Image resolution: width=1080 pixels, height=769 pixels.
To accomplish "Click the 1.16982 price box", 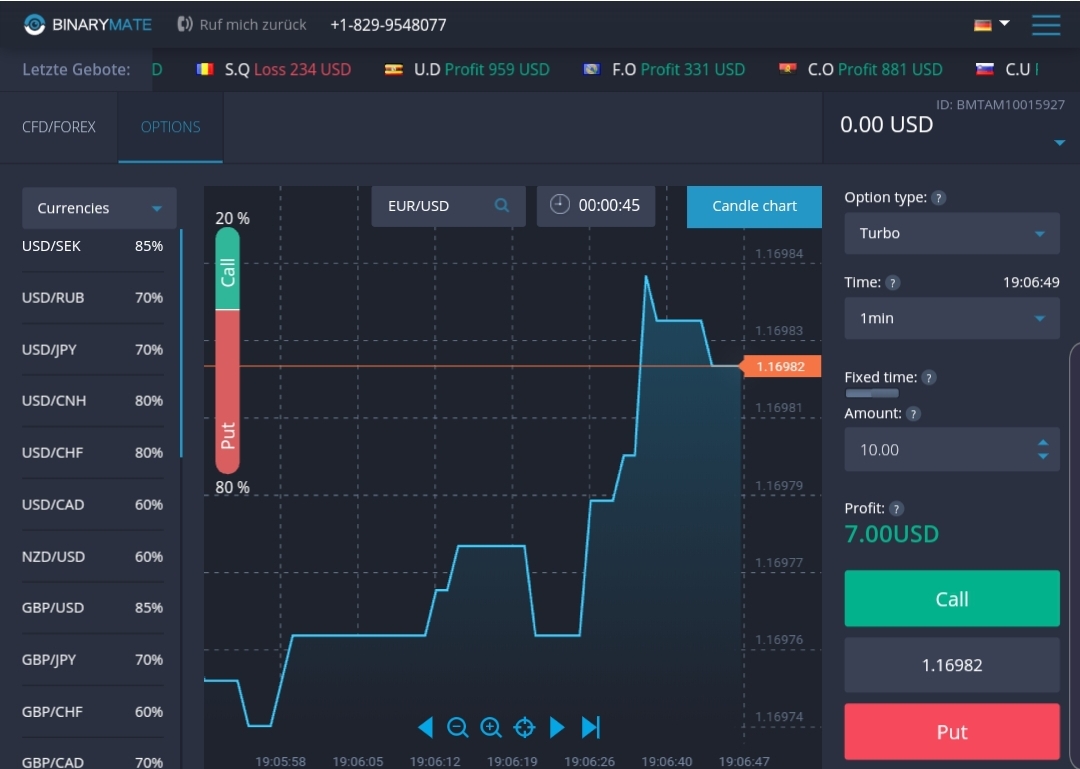I will pos(952,665).
